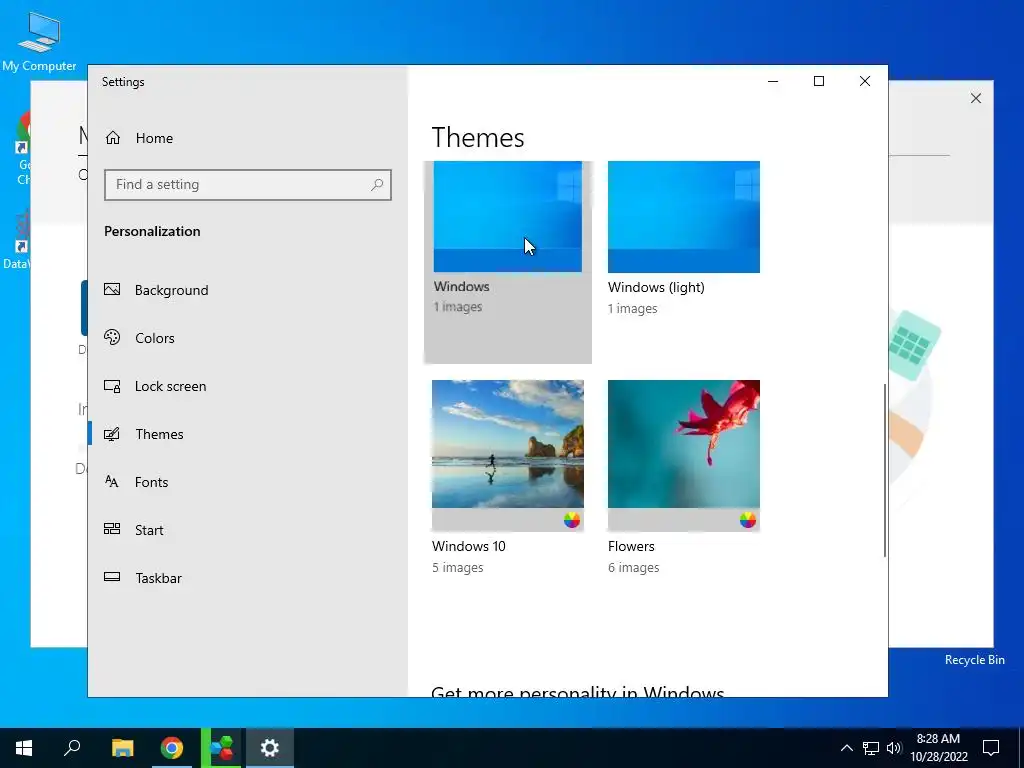Click the Find a setting search field

pos(248,185)
